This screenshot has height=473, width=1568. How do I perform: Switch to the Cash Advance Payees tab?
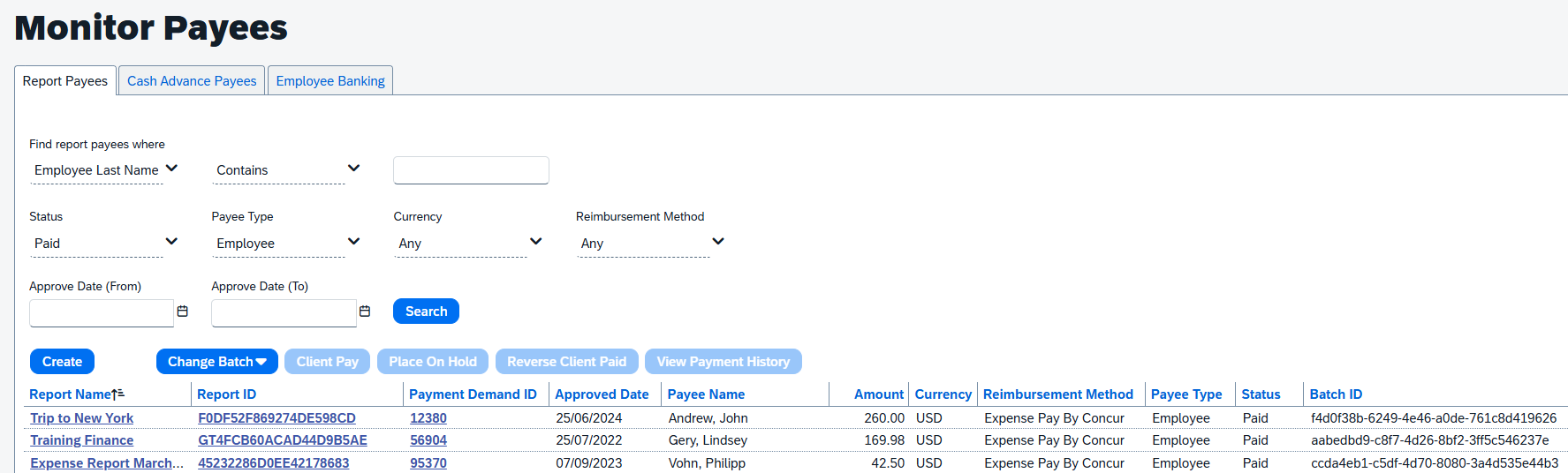192,81
